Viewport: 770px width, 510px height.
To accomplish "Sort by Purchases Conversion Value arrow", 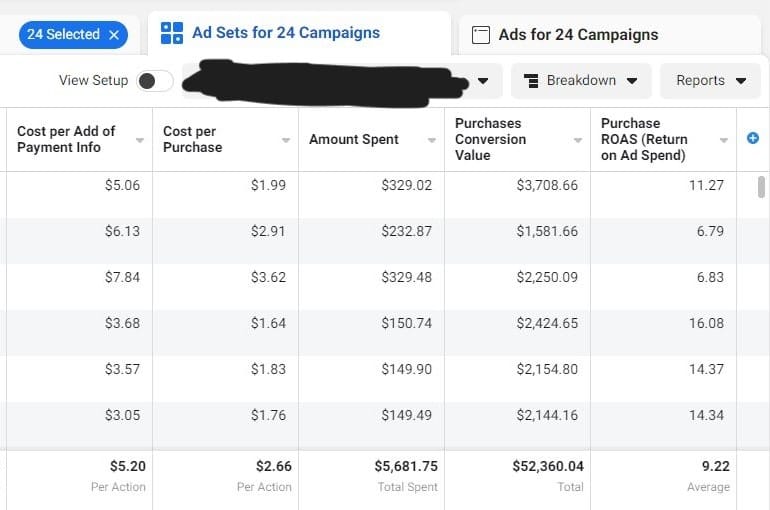I will point(577,140).
